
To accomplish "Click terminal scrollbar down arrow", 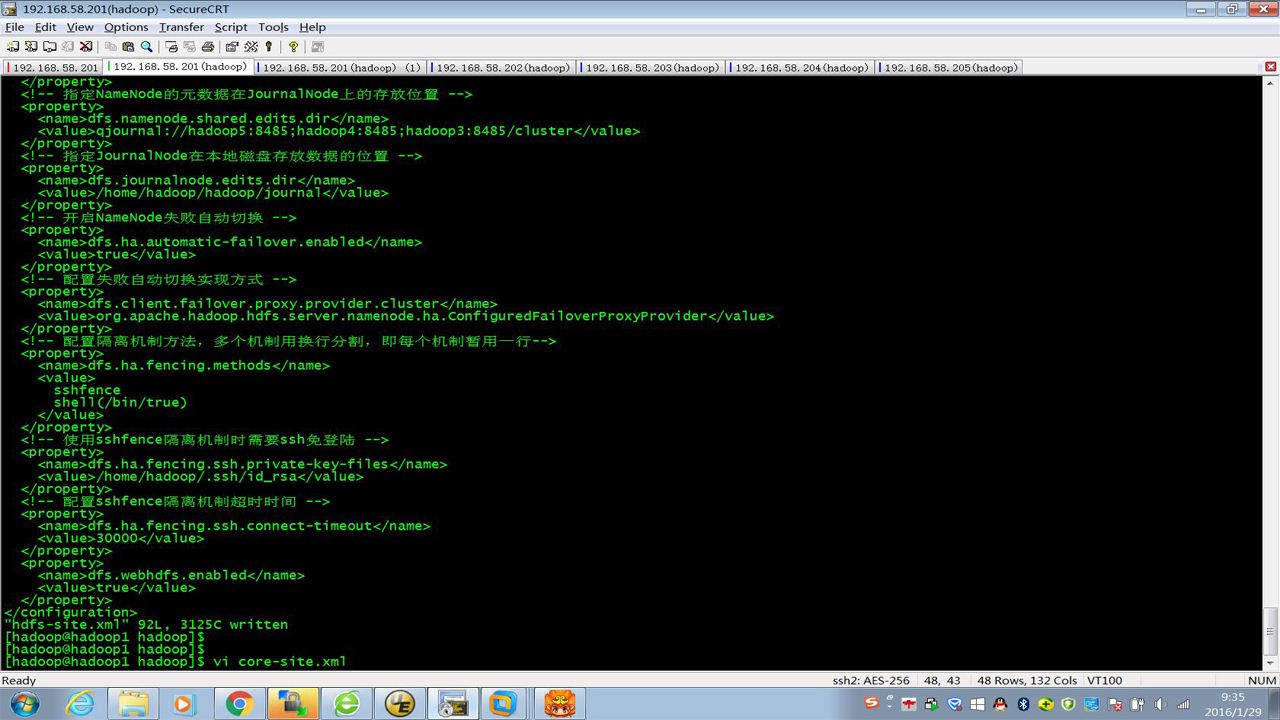I will coord(1271,664).
